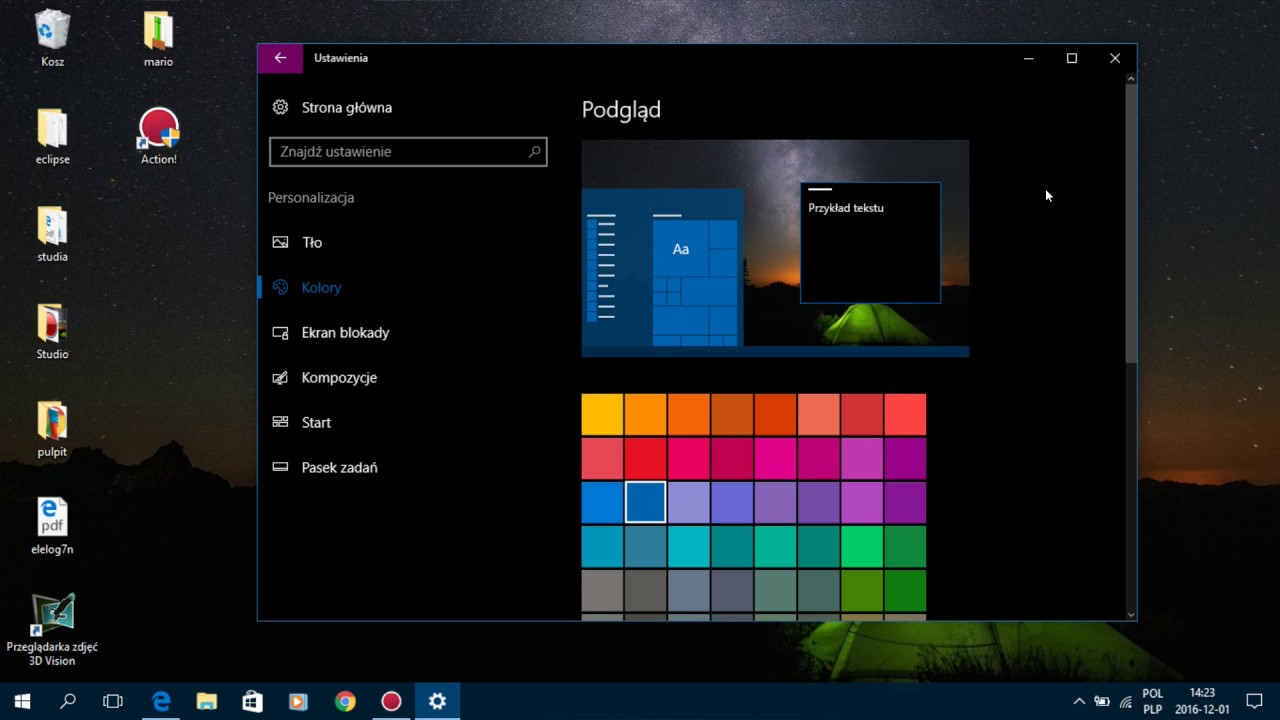
Task: Go back with the Ustawienia back arrow
Action: (x=280, y=58)
